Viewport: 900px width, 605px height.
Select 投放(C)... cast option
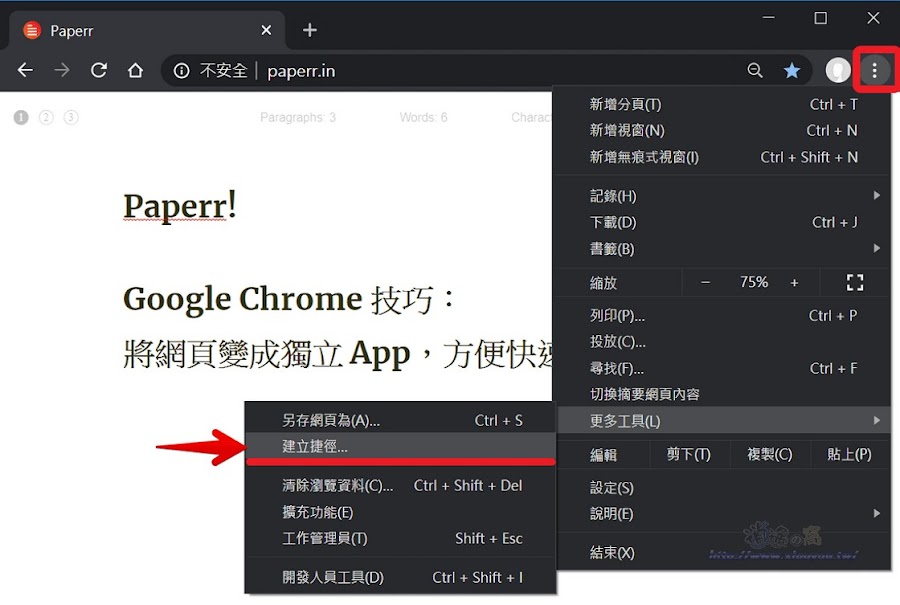click(x=723, y=342)
